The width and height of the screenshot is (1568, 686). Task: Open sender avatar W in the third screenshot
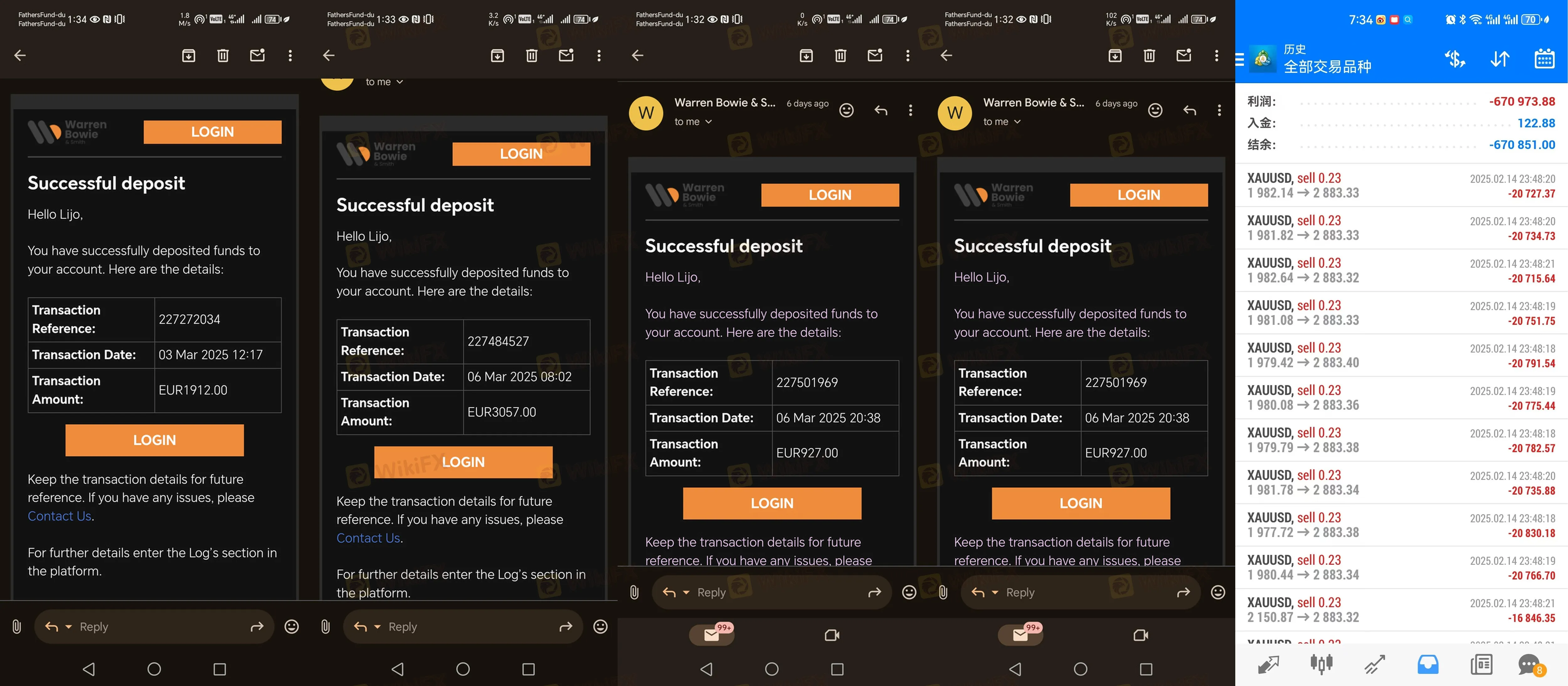(x=646, y=113)
